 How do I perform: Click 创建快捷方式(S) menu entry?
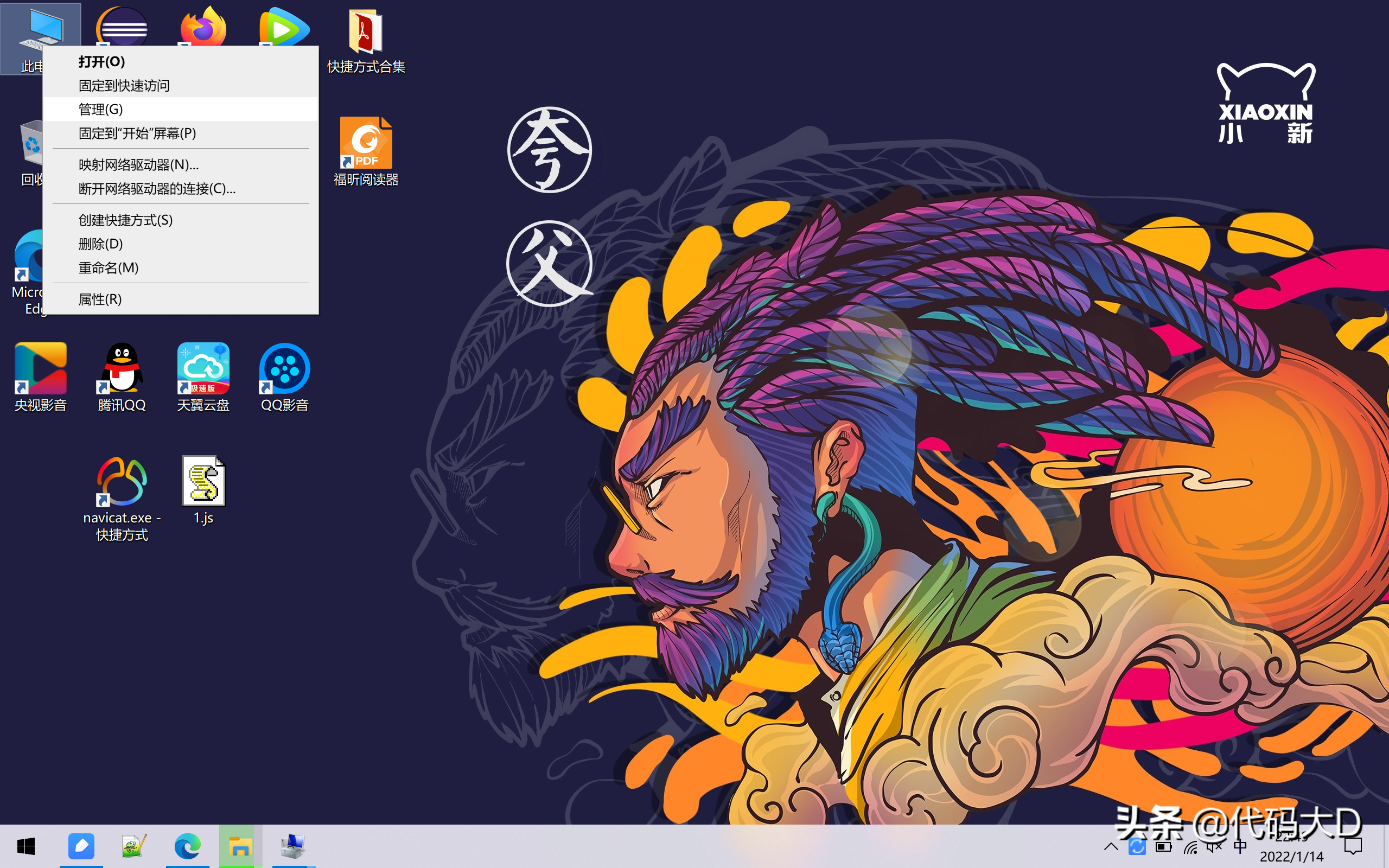click(x=125, y=220)
